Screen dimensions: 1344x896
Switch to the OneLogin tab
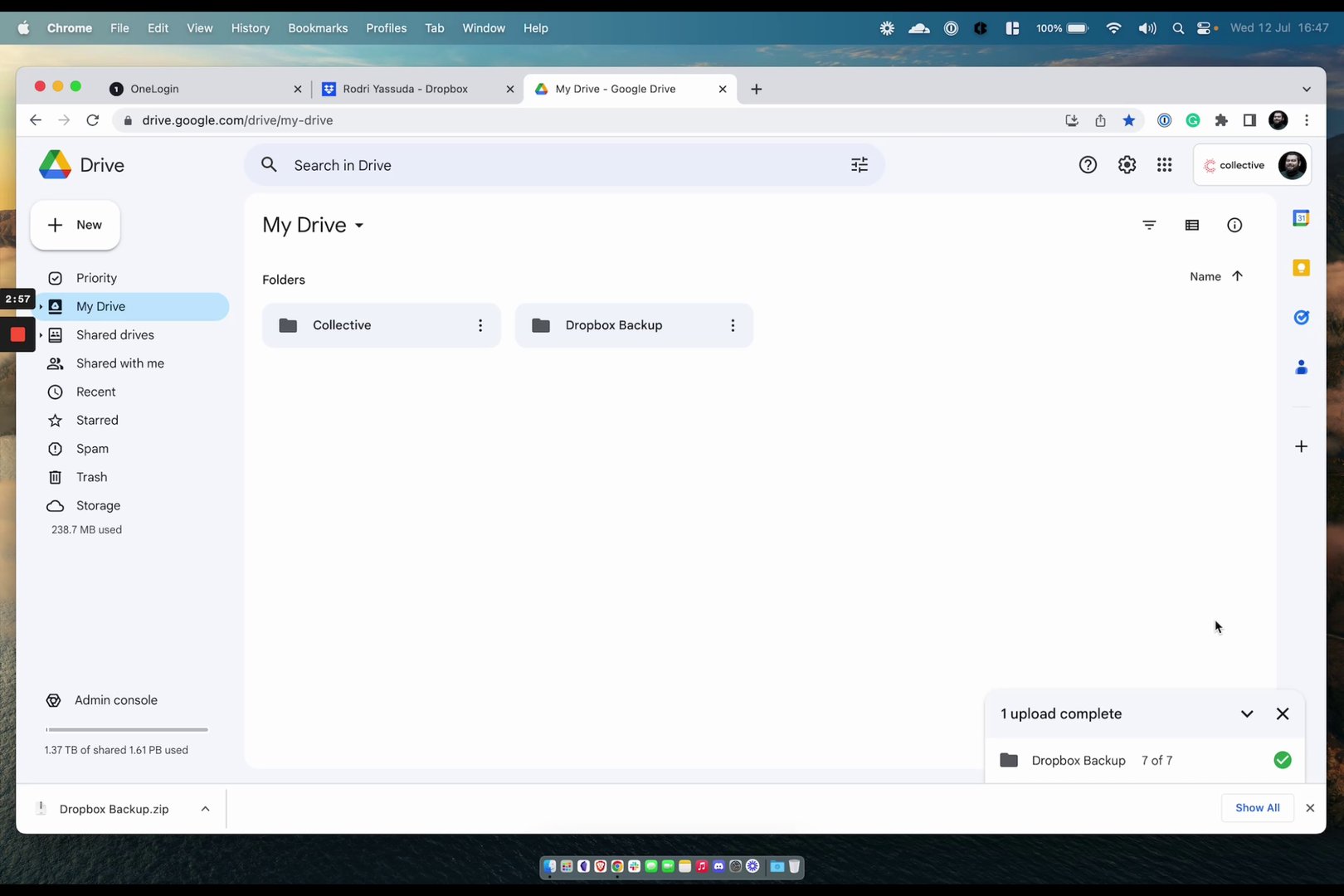(204, 89)
